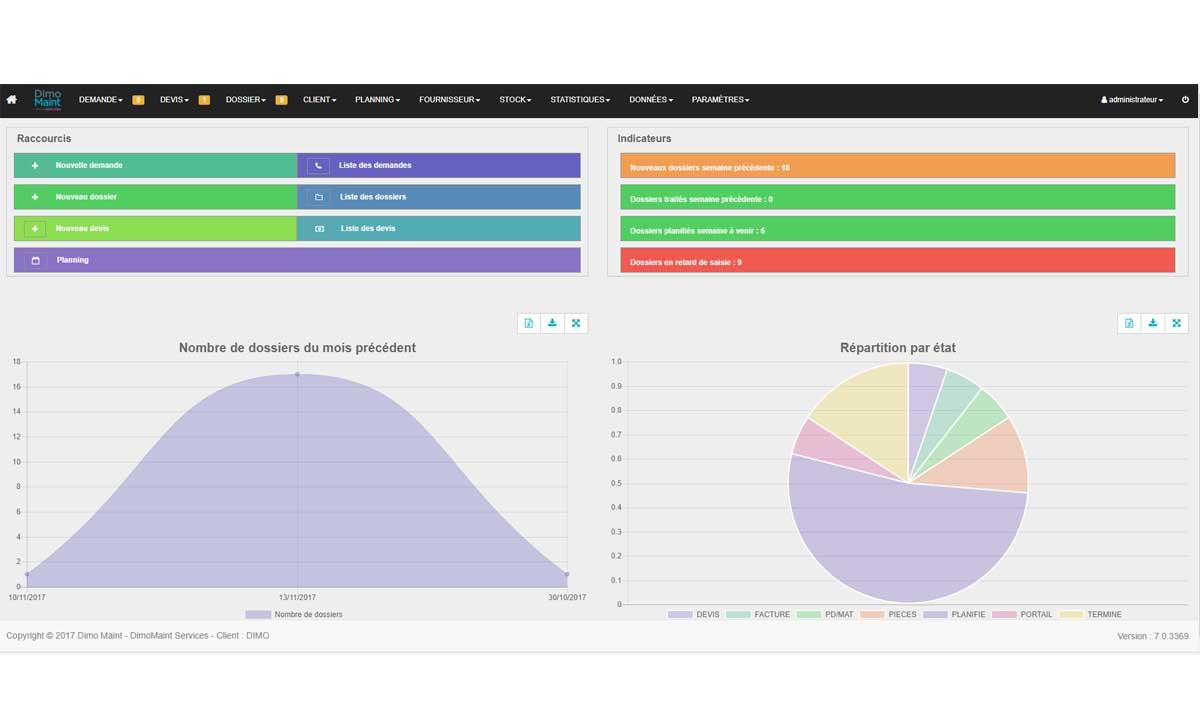1200x720 pixels.
Task: Click the Nouvelle demande shortcut
Action: click(155, 166)
